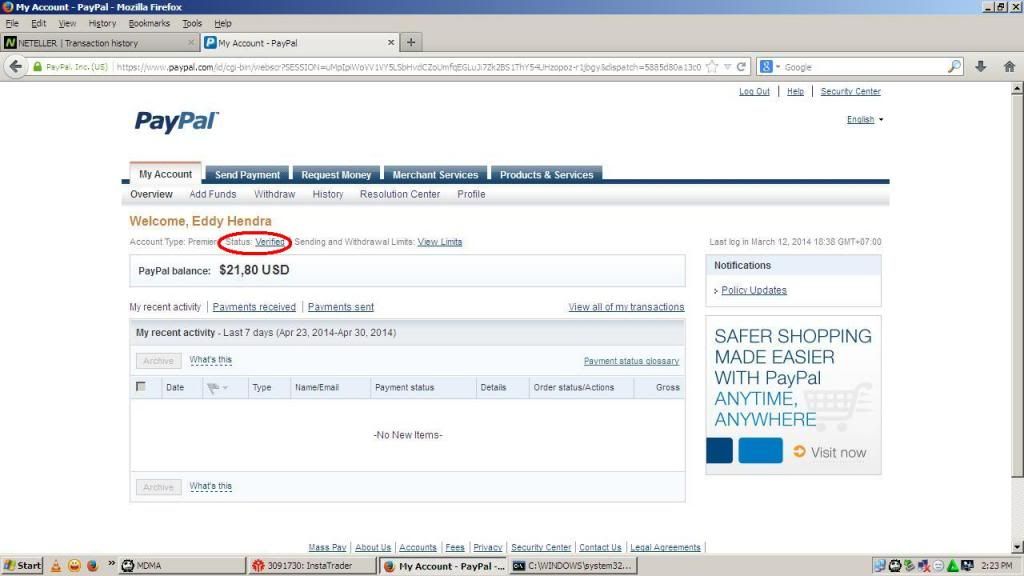1024x576 pixels.
Task: Open the View menu
Action: [x=67, y=24]
